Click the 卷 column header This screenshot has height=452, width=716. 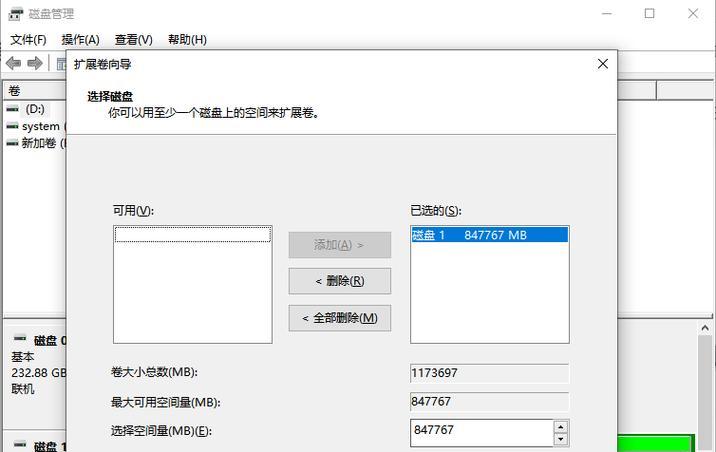36,91
